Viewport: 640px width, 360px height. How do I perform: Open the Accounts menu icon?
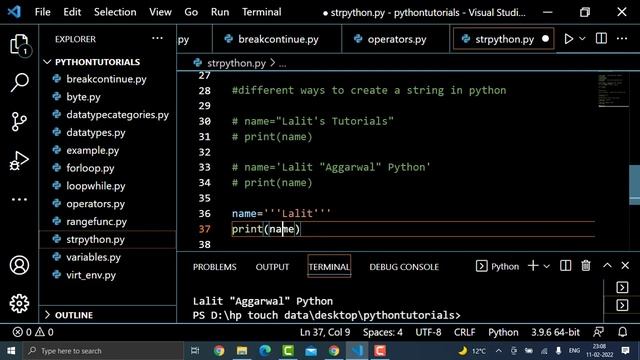[19, 265]
